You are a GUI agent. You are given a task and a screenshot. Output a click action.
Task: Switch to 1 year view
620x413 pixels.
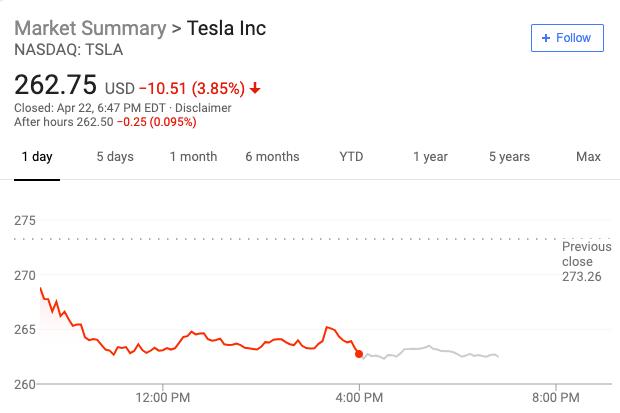click(430, 157)
